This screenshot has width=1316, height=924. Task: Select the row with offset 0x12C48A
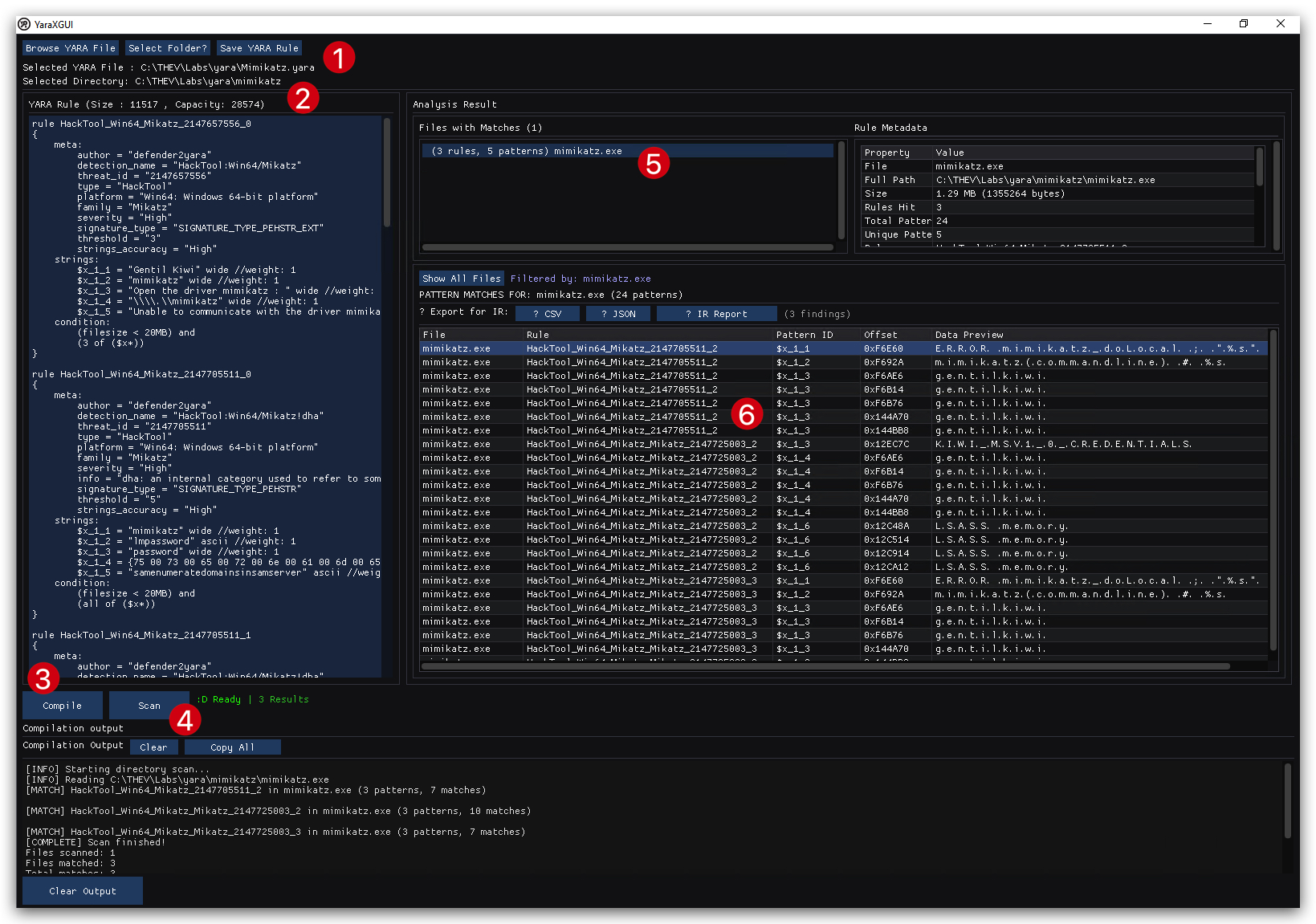843,526
